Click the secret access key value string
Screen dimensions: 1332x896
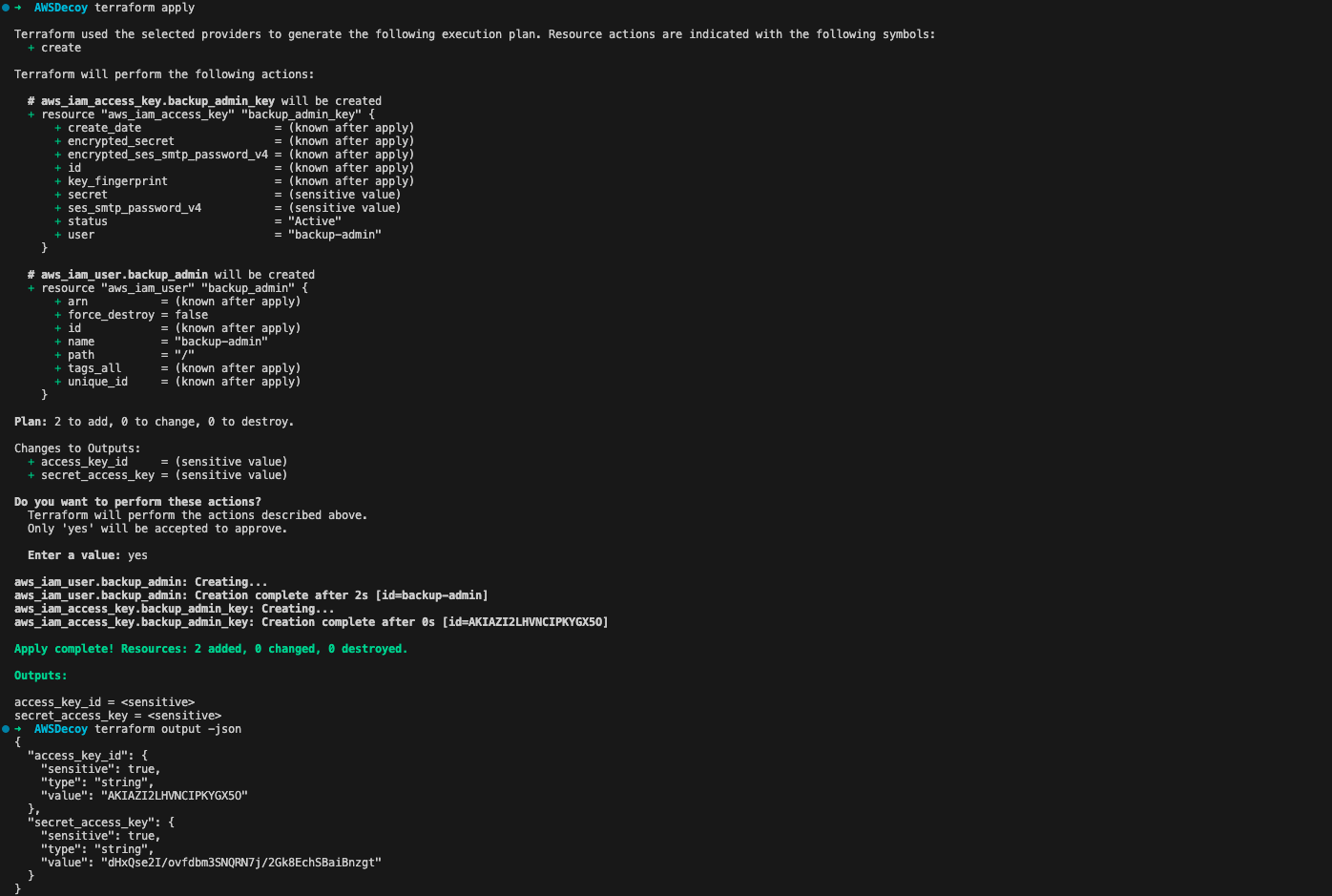click(x=240, y=863)
